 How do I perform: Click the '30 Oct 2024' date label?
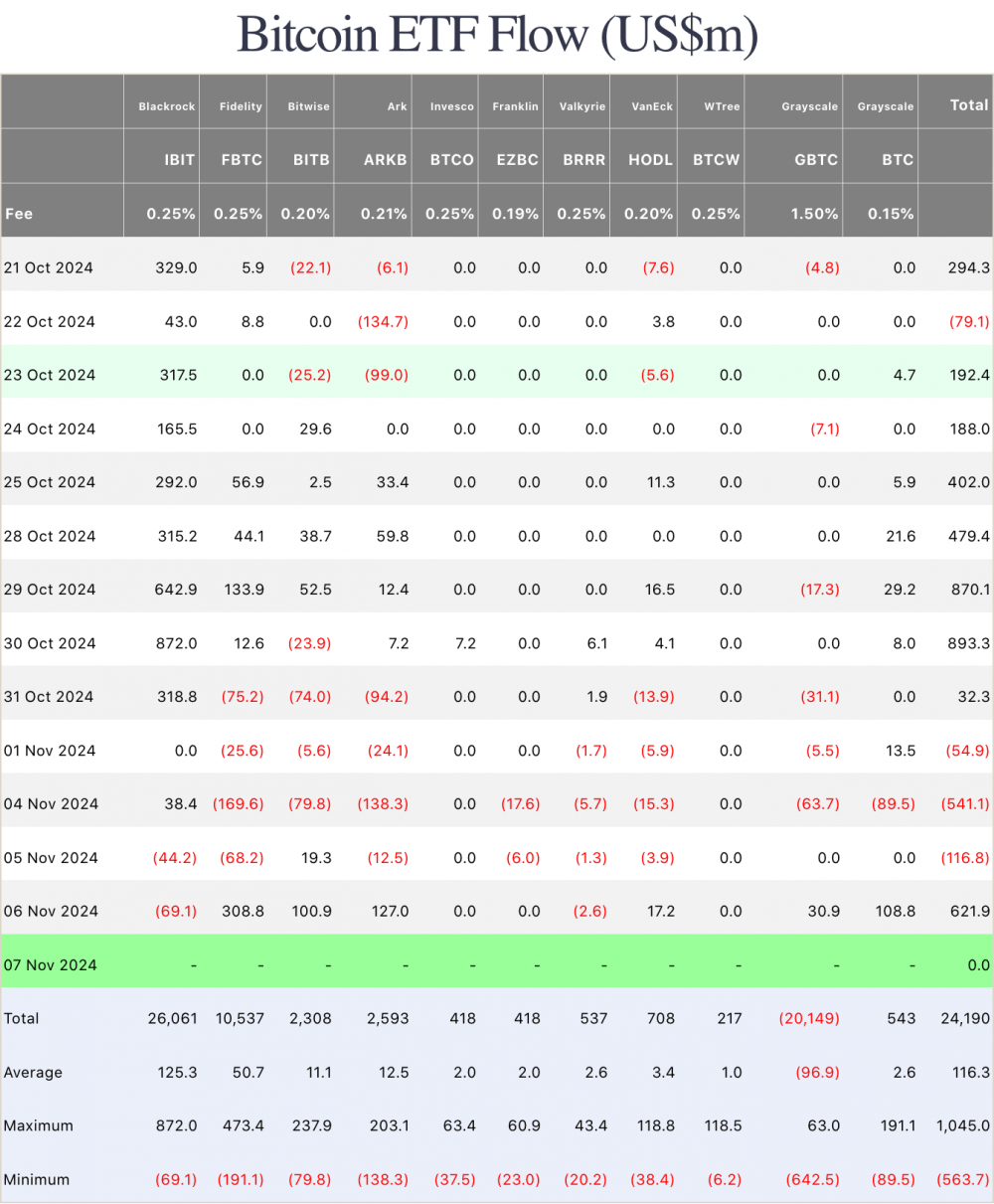(x=50, y=643)
